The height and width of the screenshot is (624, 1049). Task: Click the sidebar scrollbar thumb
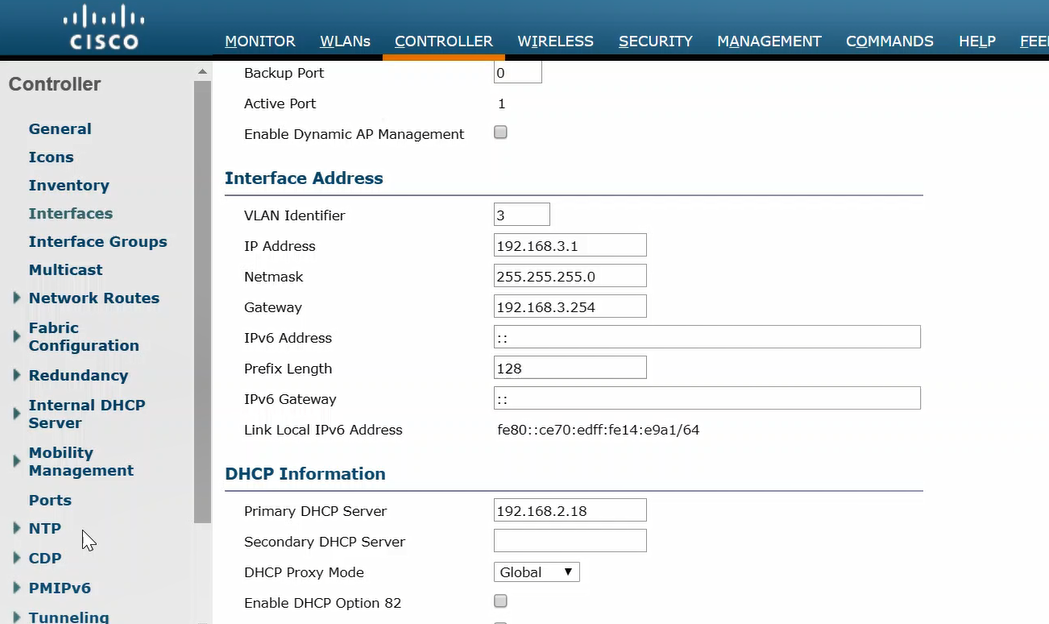click(x=203, y=302)
